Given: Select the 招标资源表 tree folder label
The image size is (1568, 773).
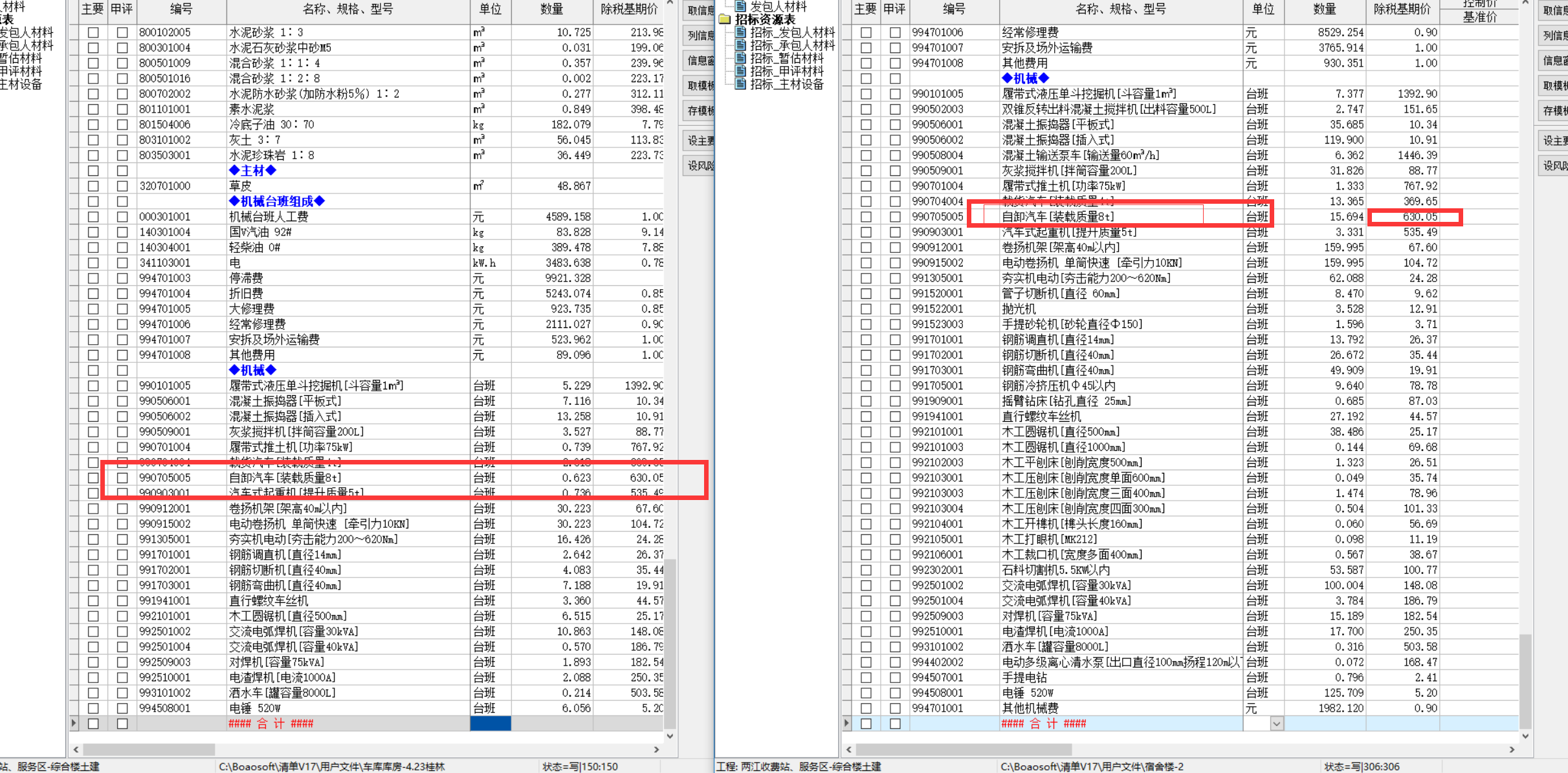Looking at the screenshot, I should click(766, 19).
